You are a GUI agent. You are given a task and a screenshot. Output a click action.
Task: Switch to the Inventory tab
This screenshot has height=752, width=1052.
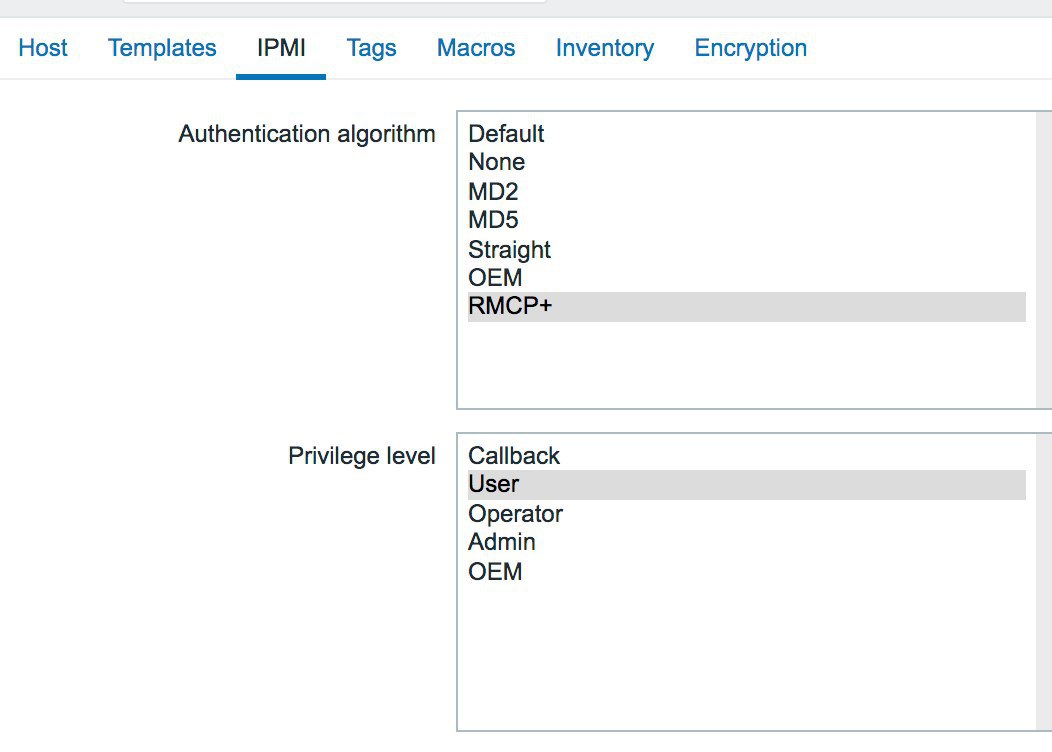(605, 48)
